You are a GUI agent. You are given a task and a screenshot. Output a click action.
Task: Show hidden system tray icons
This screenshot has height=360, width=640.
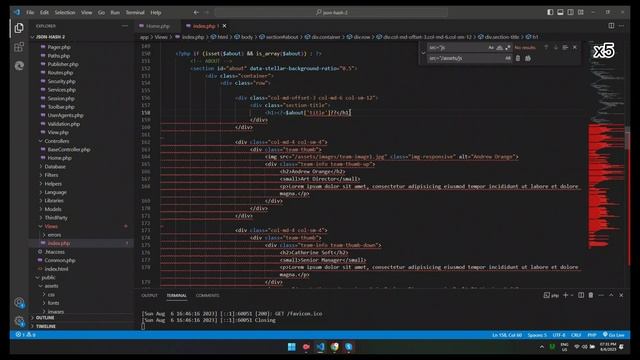[x=542, y=347]
